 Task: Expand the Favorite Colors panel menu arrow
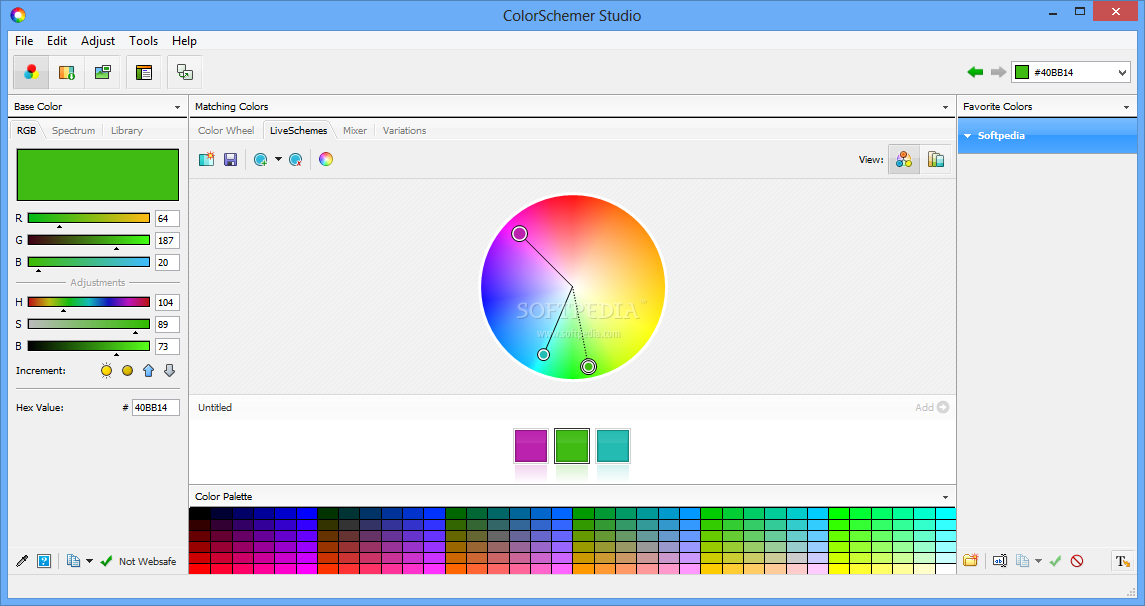tap(1126, 107)
